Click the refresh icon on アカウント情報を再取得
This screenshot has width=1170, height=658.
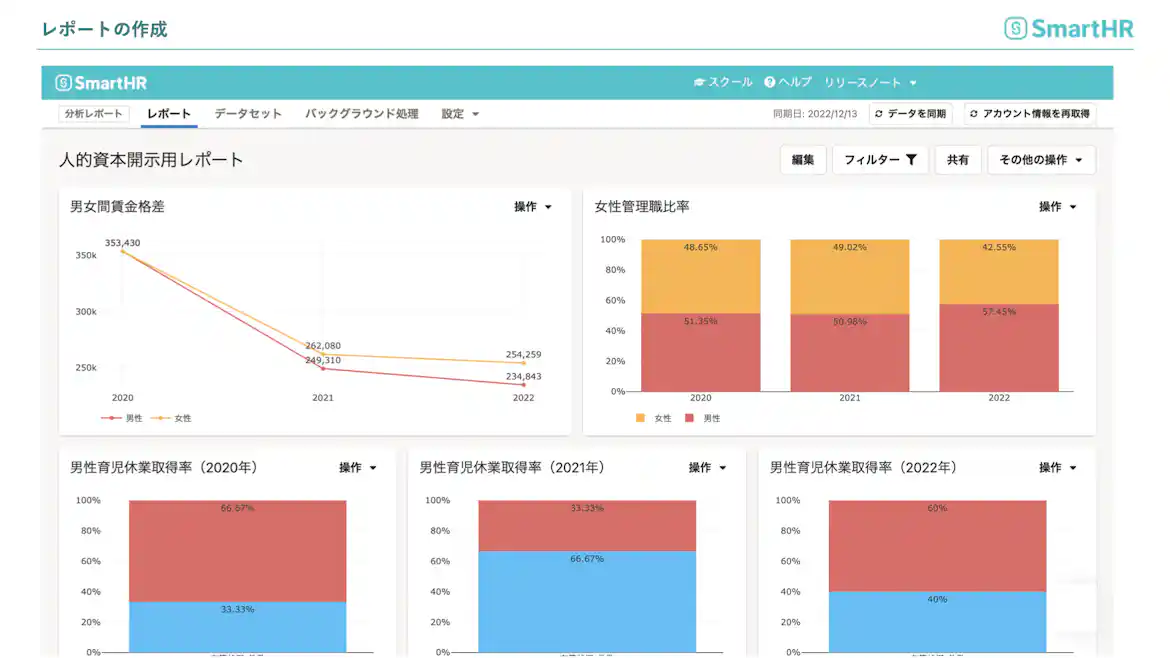pos(972,113)
